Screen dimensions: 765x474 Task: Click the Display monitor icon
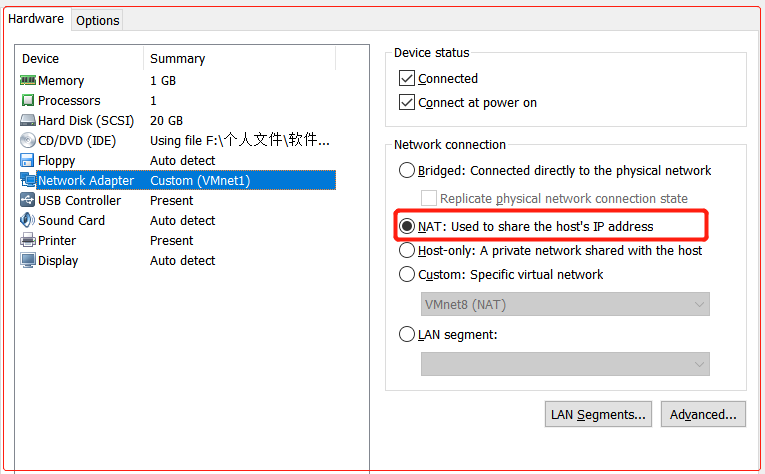click(28, 260)
